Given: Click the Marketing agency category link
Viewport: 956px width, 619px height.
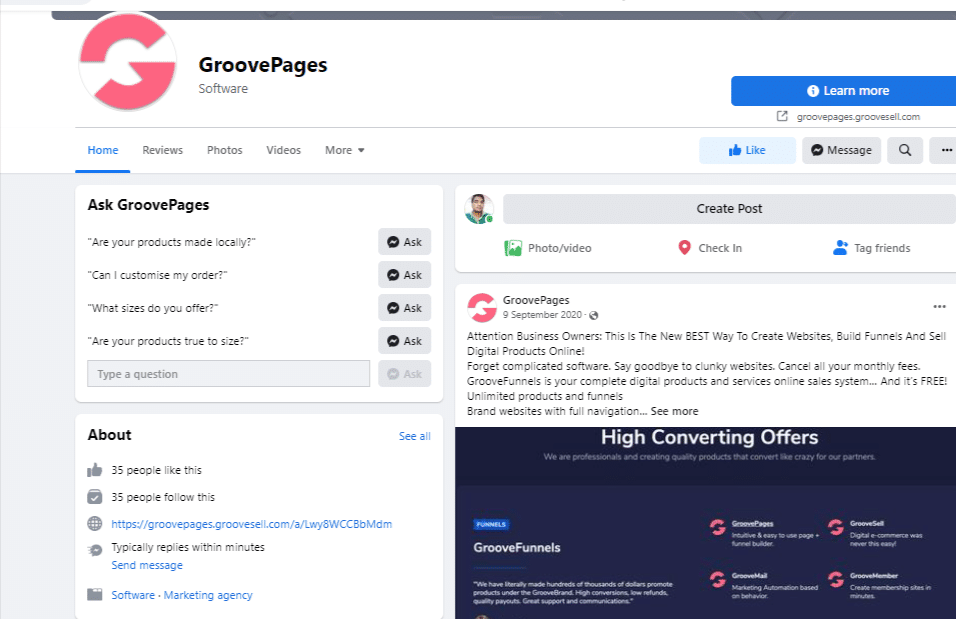Looking at the screenshot, I should (x=208, y=595).
